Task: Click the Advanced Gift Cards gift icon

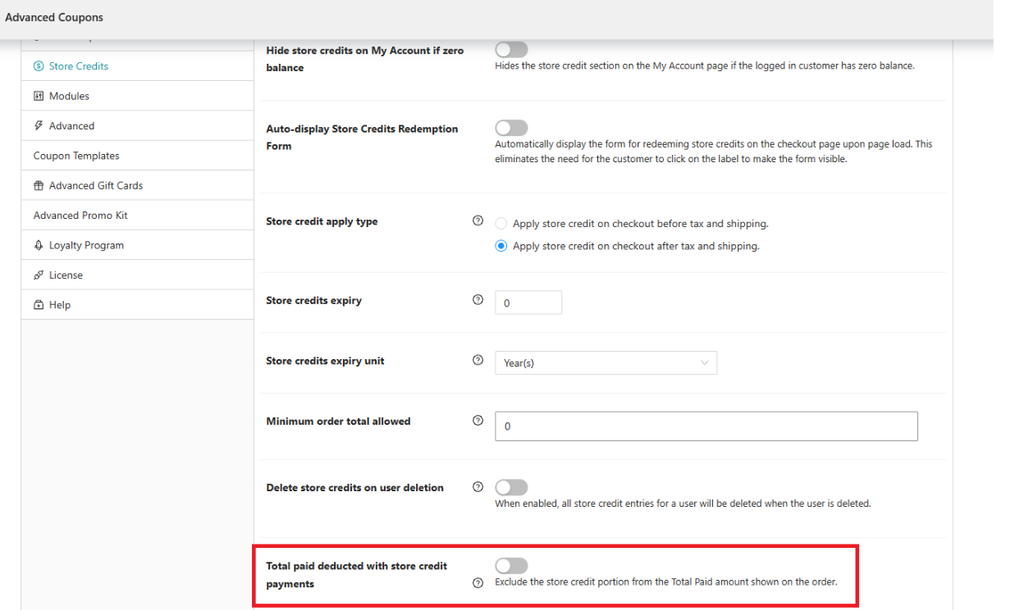Action: click(x=39, y=185)
